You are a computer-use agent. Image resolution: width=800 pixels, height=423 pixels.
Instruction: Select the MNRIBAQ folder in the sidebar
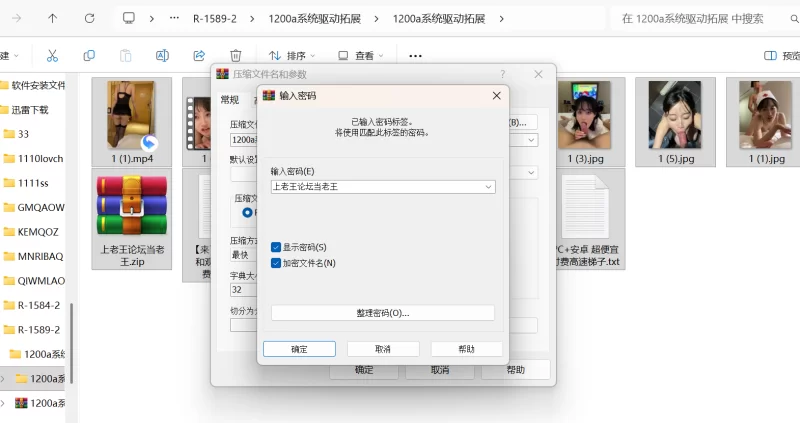33,256
